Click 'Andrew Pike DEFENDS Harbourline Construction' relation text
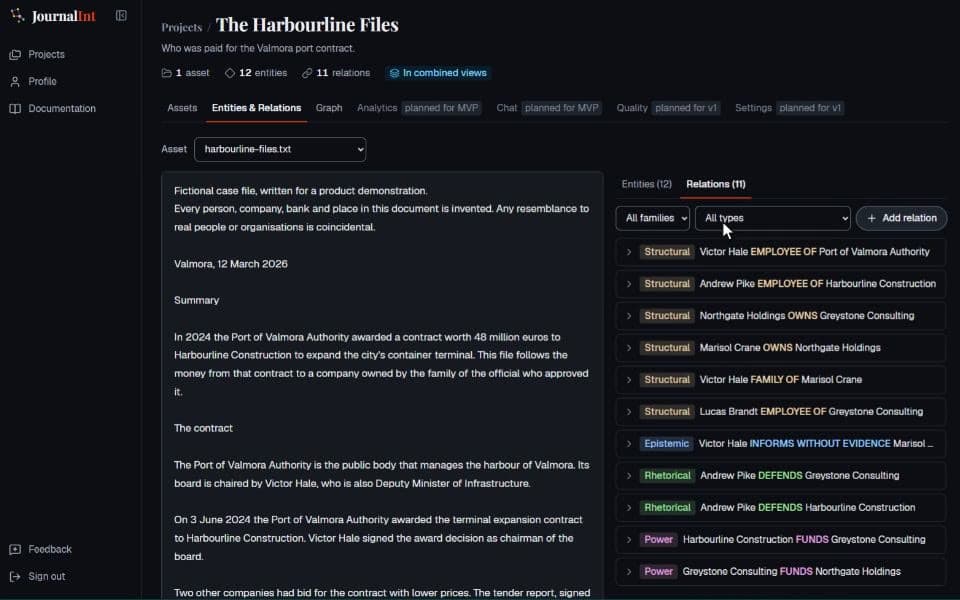The height and width of the screenshot is (600, 960). 808,508
